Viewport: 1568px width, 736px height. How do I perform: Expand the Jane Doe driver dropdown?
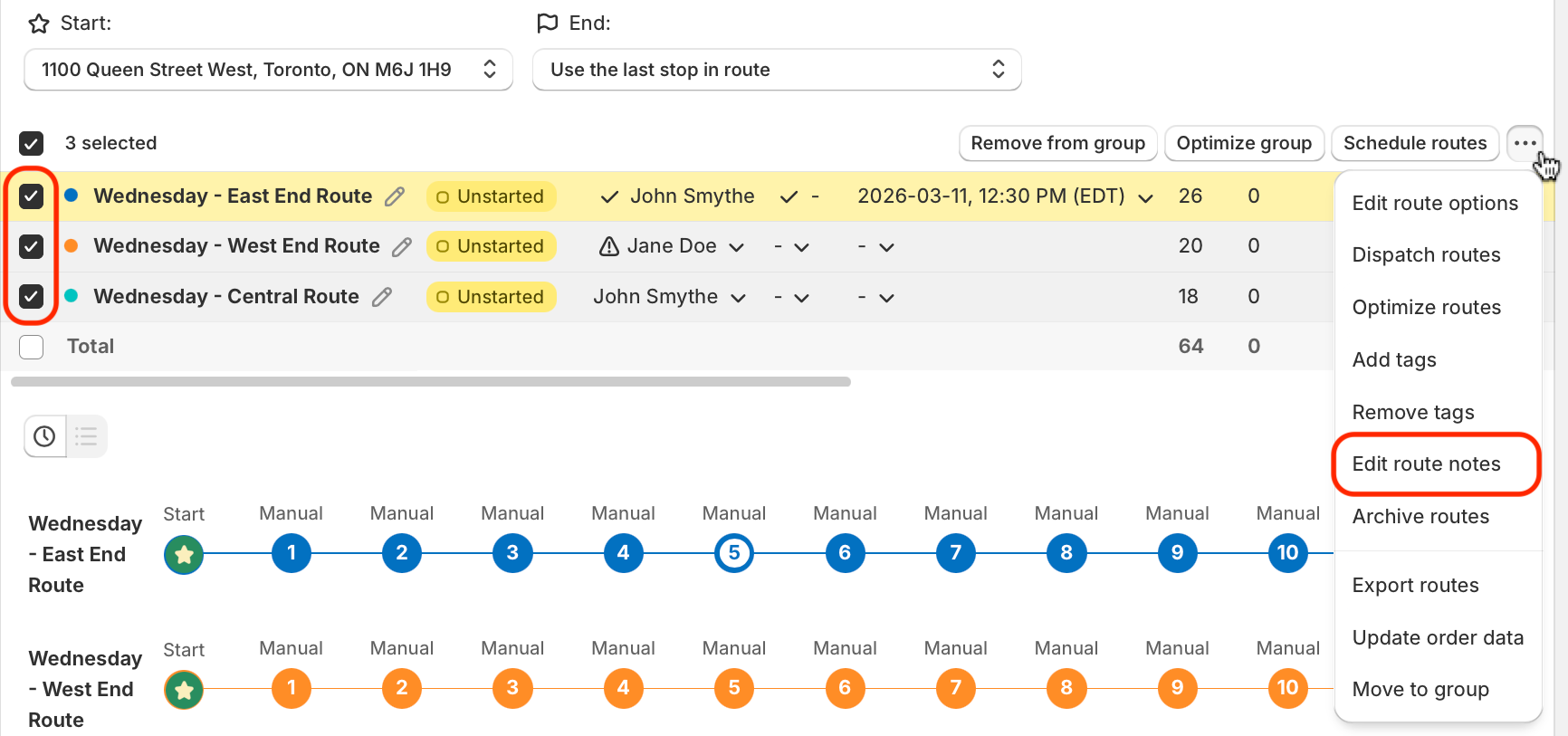(737, 247)
